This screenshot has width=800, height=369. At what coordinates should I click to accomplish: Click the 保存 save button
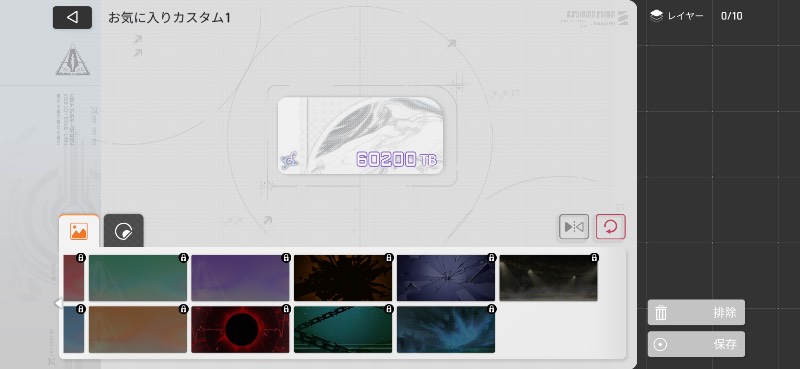(696, 344)
